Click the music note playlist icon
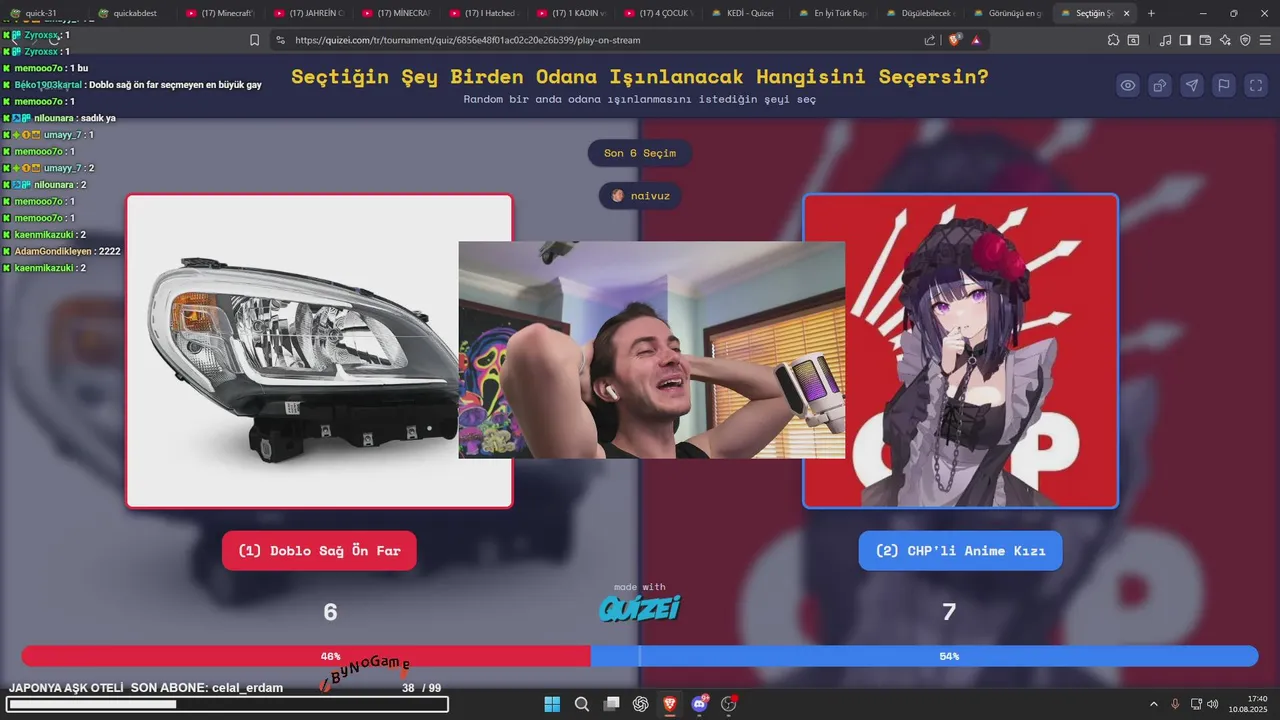Image resolution: width=1280 pixels, height=720 pixels. (1165, 40)
